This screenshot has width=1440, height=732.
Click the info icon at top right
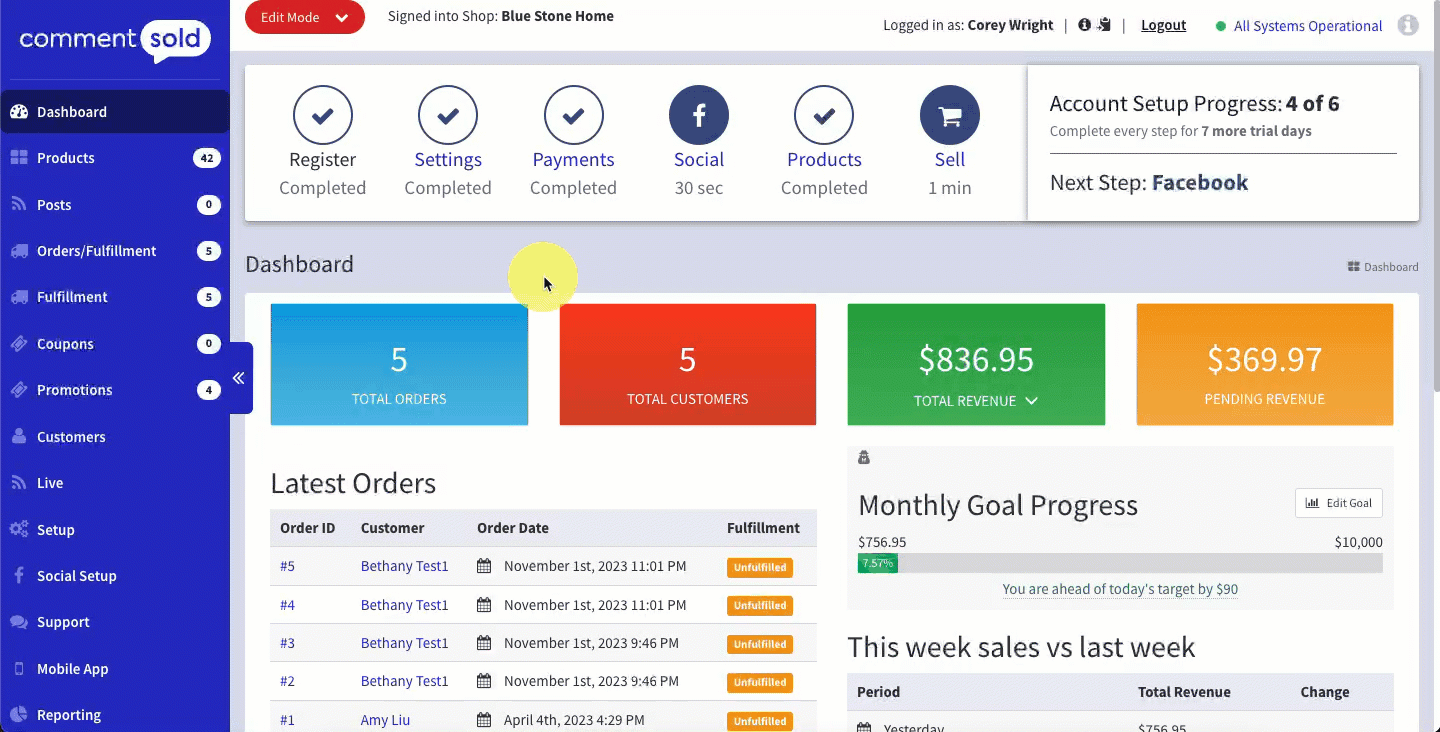1408,26
